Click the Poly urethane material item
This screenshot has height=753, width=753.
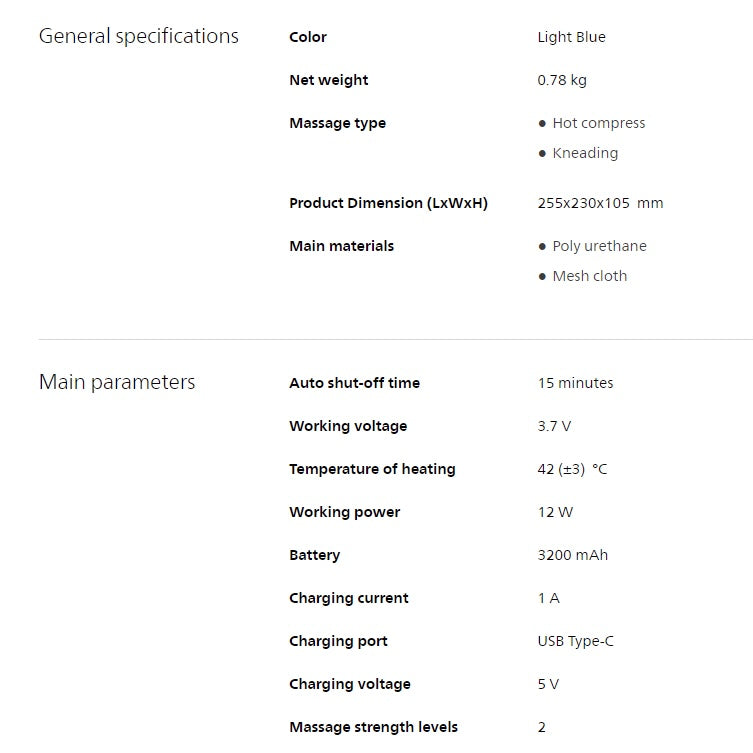point(599,246)
